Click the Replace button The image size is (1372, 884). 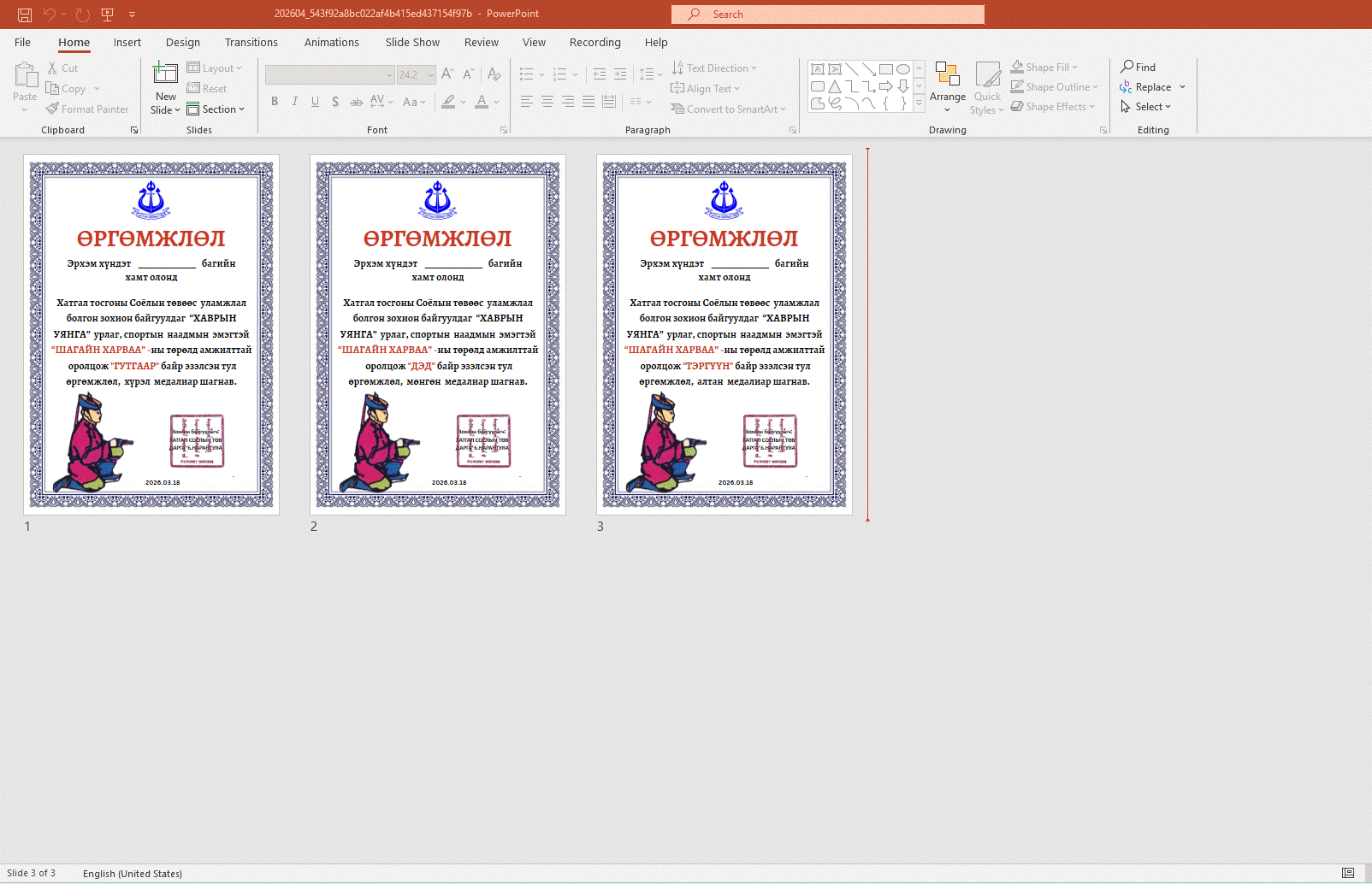(x=1152, y=87)
